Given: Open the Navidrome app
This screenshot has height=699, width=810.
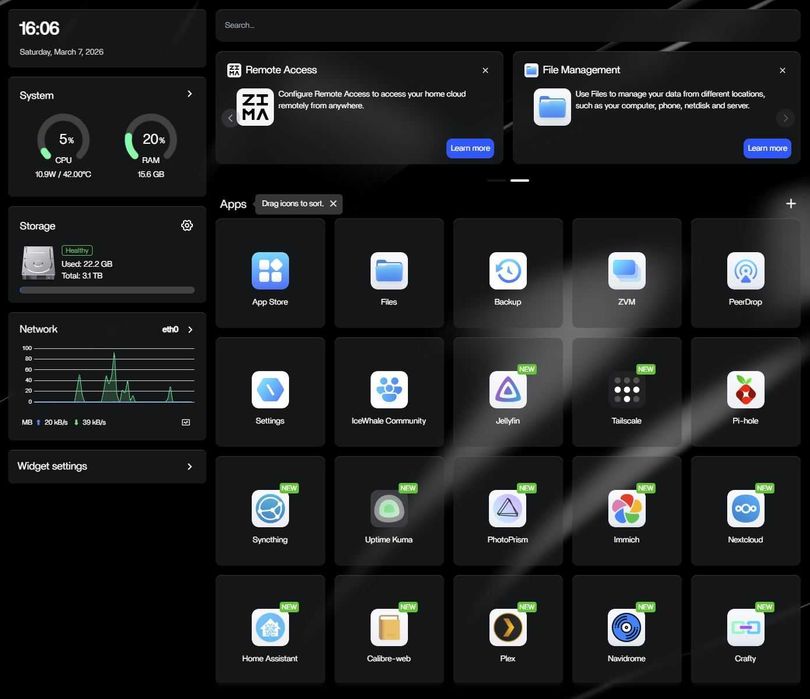Looking at the screenshot, I should click(x=627, y=628).
